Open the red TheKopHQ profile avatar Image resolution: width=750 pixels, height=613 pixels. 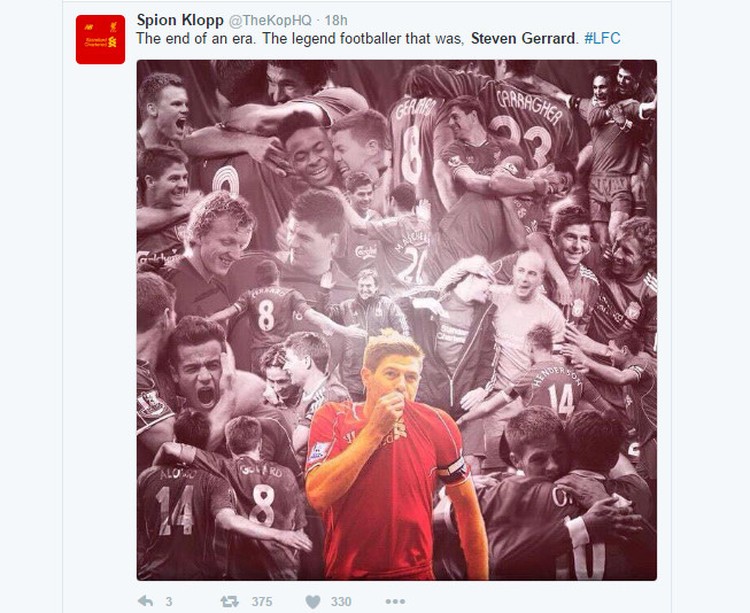[100, 39]
